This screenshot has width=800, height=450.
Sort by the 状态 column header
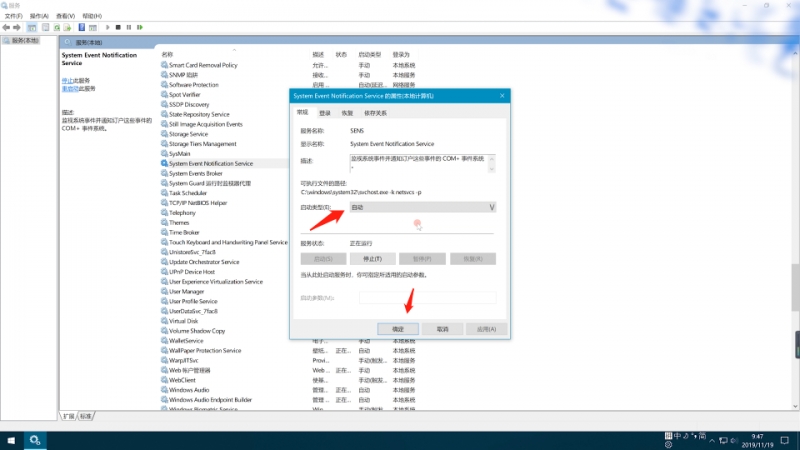click(341, 55)
